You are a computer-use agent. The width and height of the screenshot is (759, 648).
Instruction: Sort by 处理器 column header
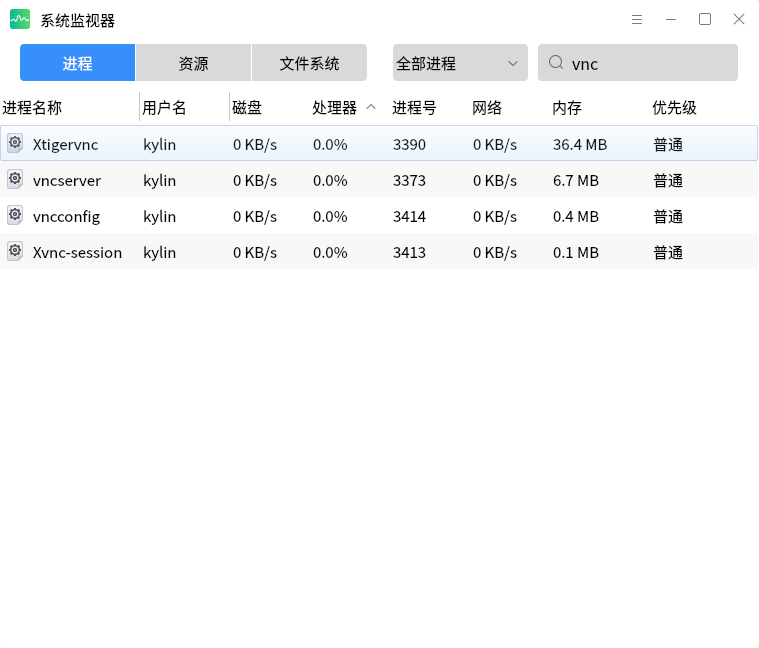[x=334, y=107]
